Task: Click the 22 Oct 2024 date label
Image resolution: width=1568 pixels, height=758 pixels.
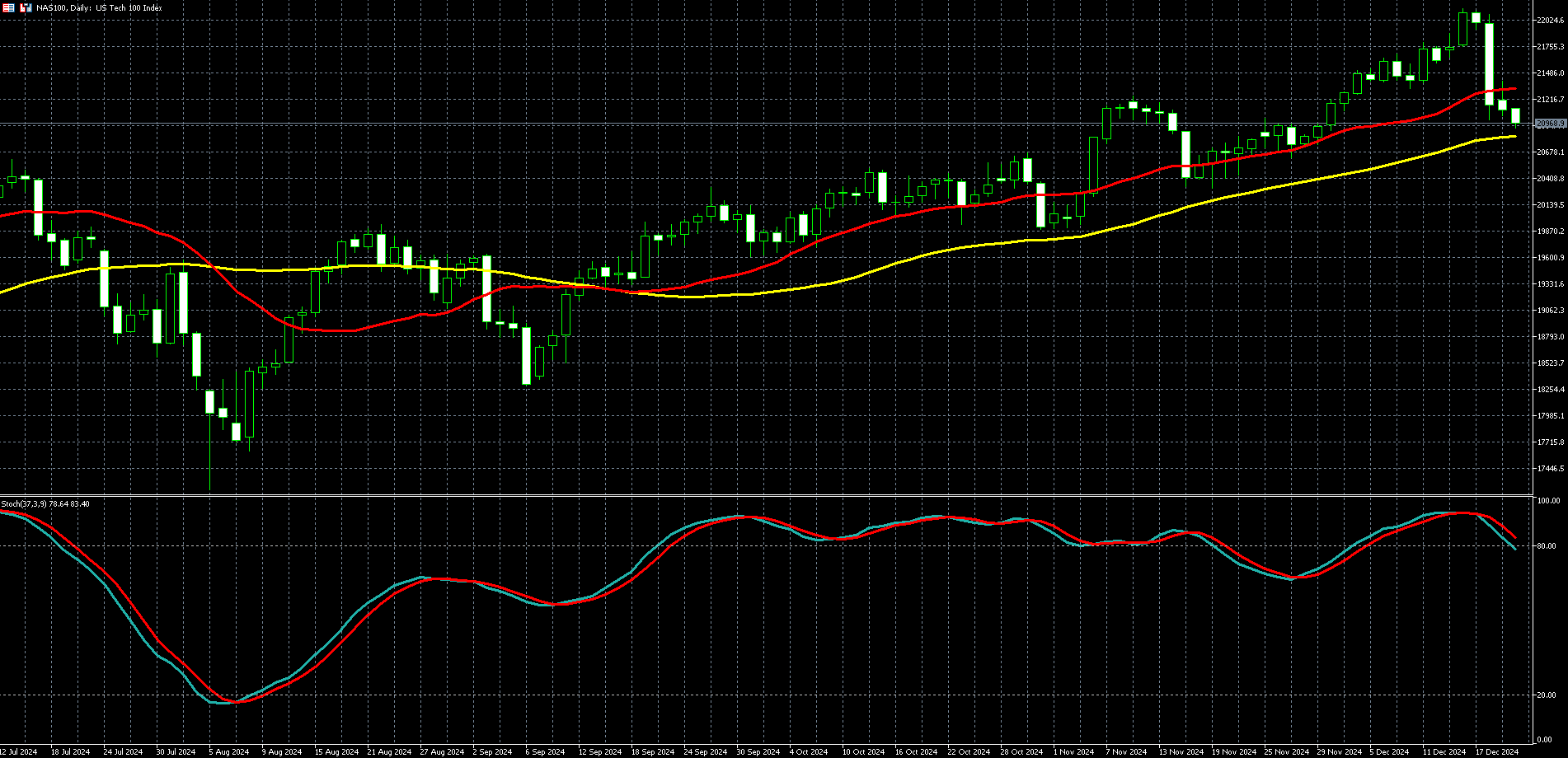Action: 969,752
